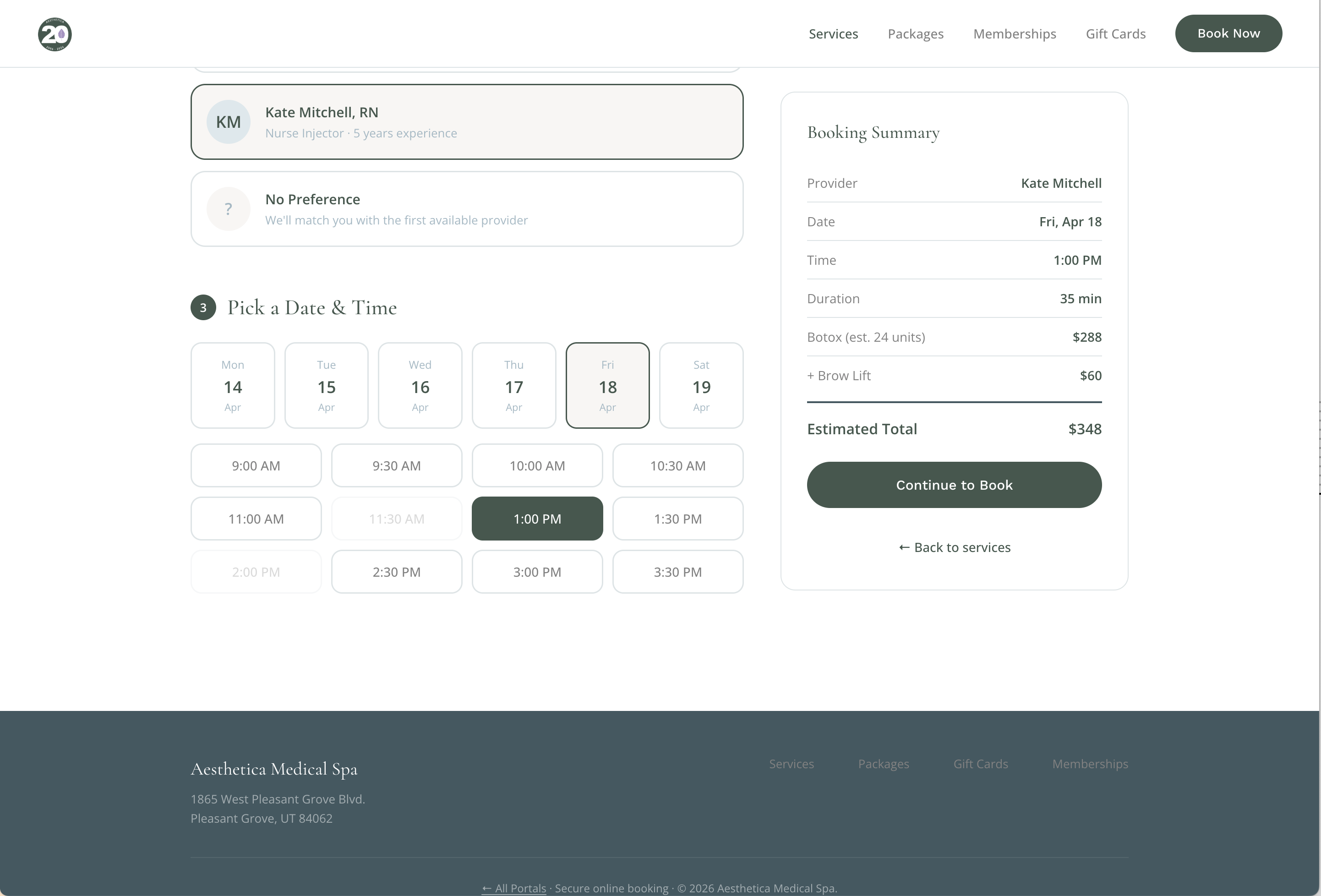
Task: Click the Aesthetica Medical Spa footer title
Action: coord(274,769)
